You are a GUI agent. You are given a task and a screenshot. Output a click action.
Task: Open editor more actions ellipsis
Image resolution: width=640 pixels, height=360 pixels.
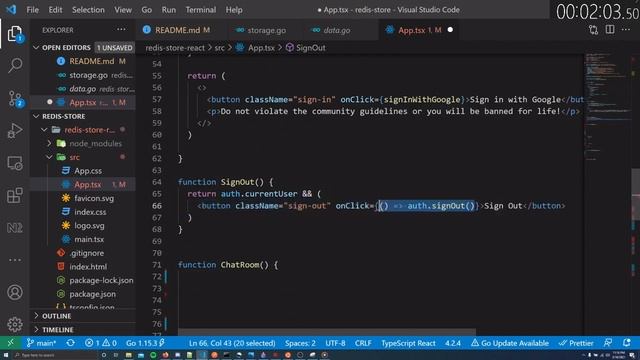(626, 29)
